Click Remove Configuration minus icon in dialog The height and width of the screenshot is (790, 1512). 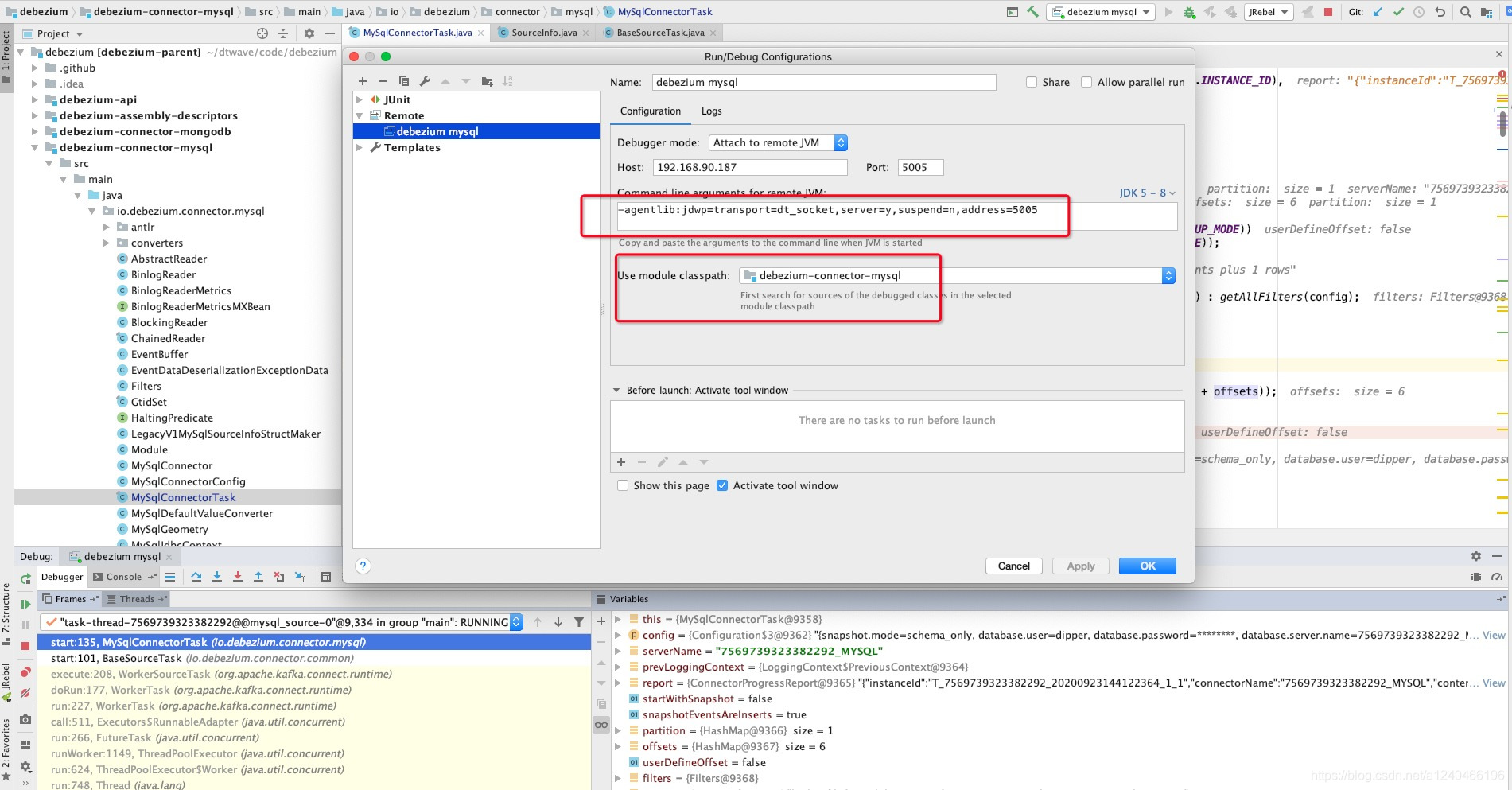[x=383, y=81]
